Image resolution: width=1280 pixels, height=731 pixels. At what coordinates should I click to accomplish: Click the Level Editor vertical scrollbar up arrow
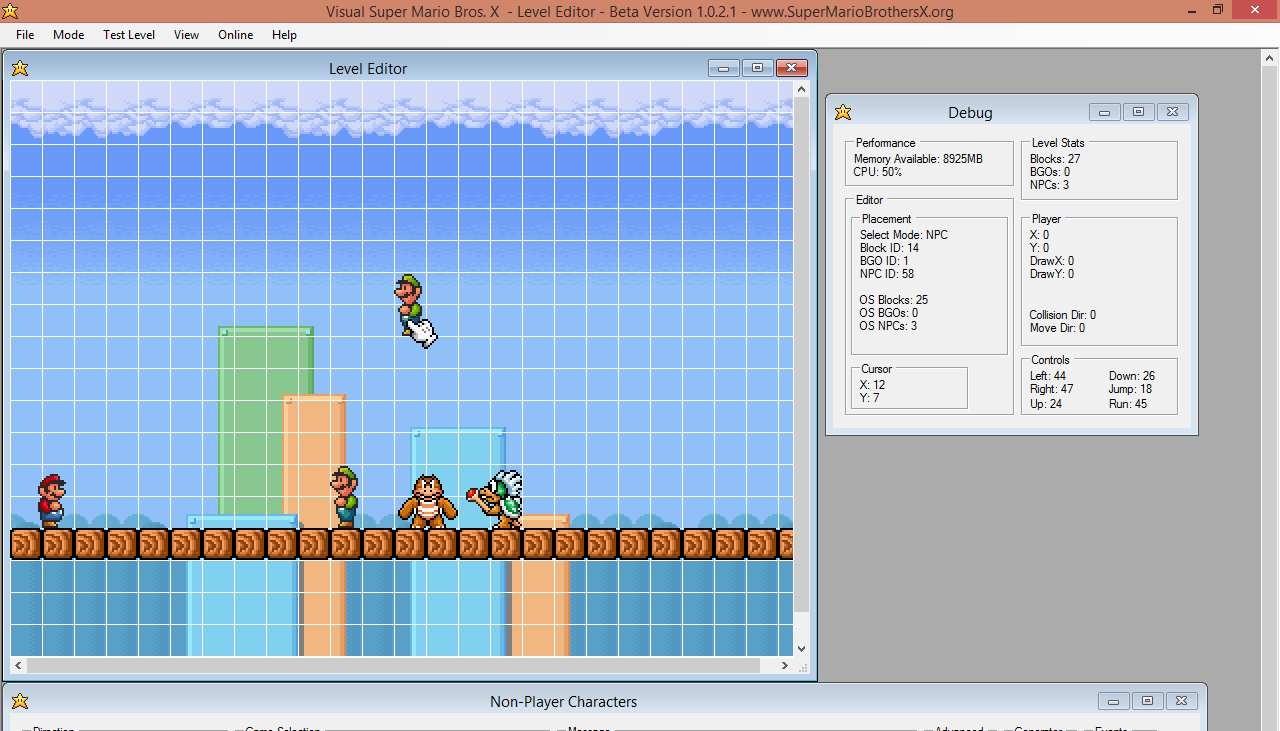pos(801,89)
